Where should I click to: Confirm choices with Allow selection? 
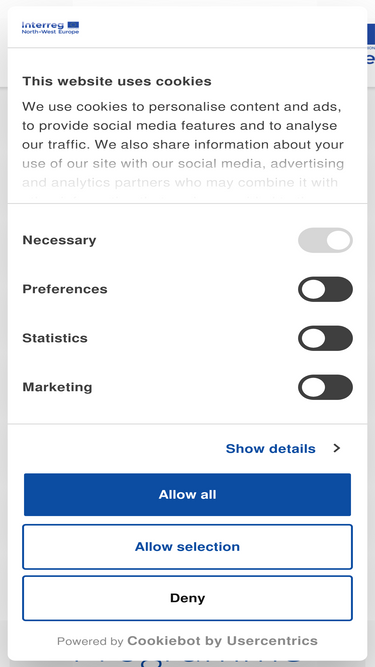click(188, 547)
